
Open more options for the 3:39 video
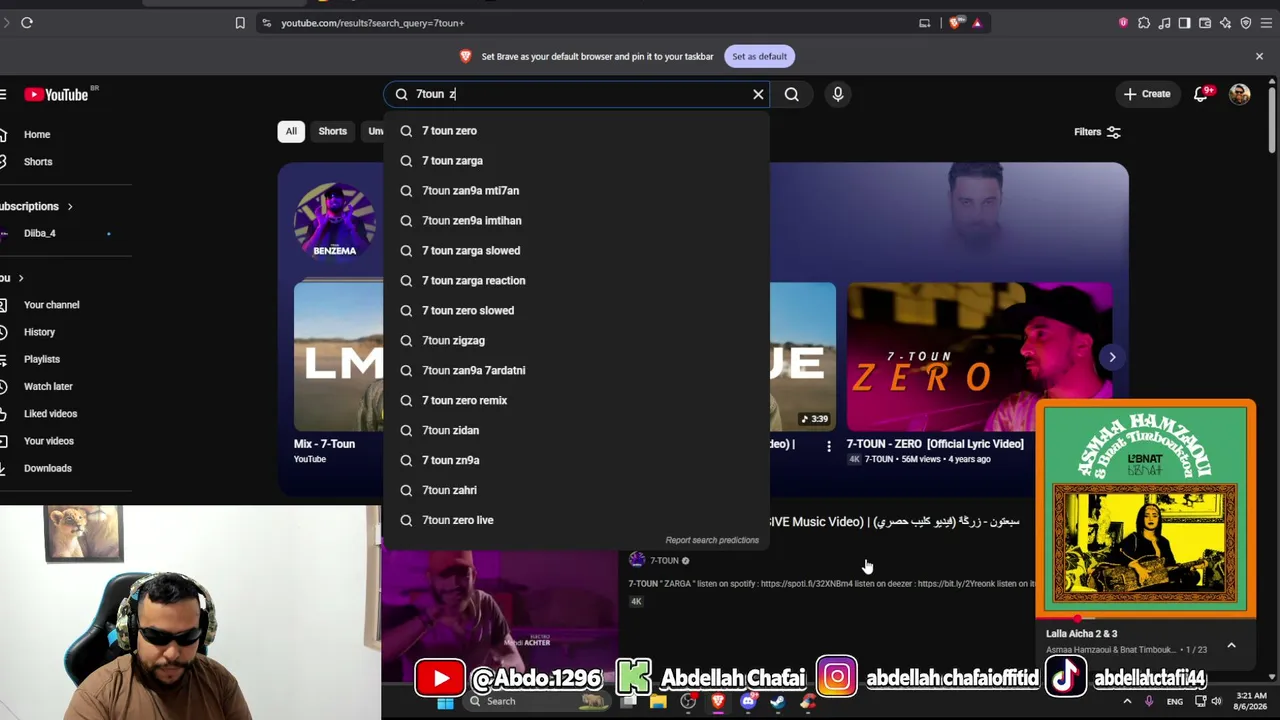click(828, 446)
